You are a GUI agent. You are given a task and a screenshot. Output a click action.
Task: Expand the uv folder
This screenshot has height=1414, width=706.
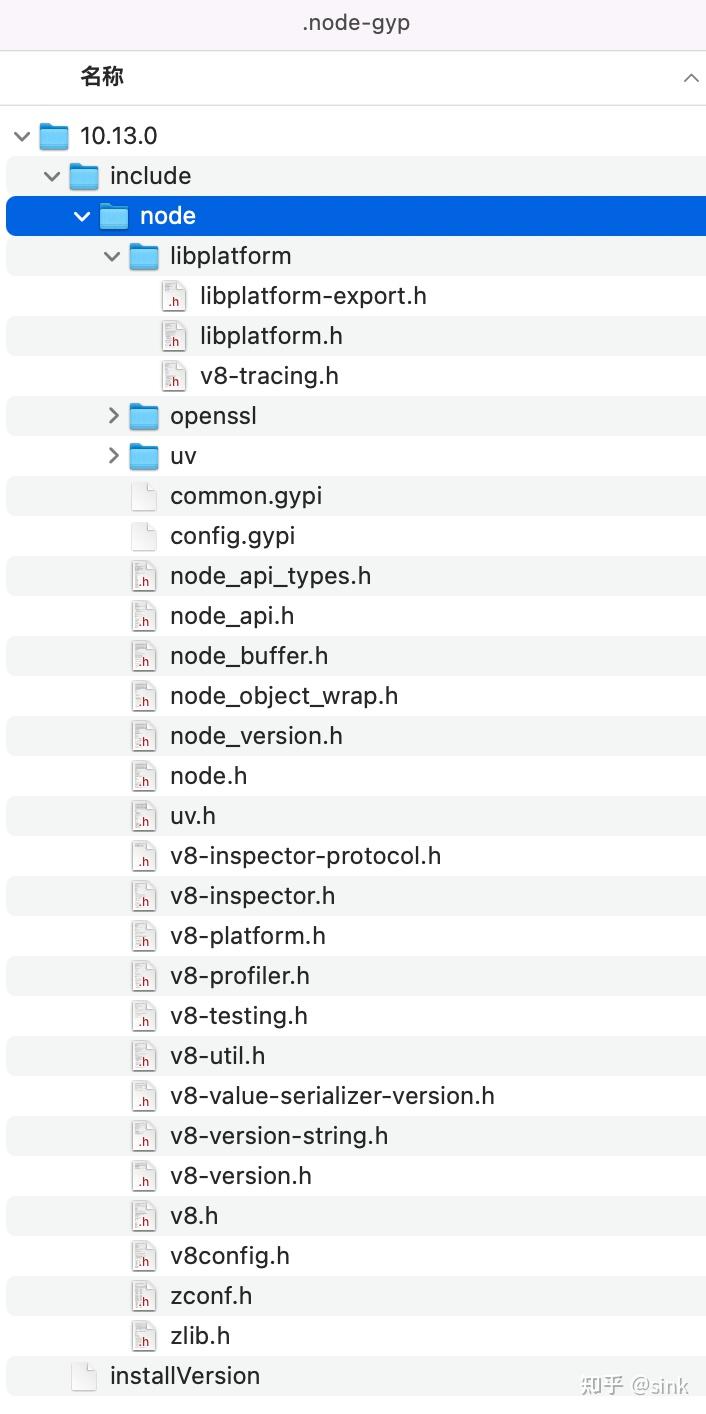click(x=112, y=456)
